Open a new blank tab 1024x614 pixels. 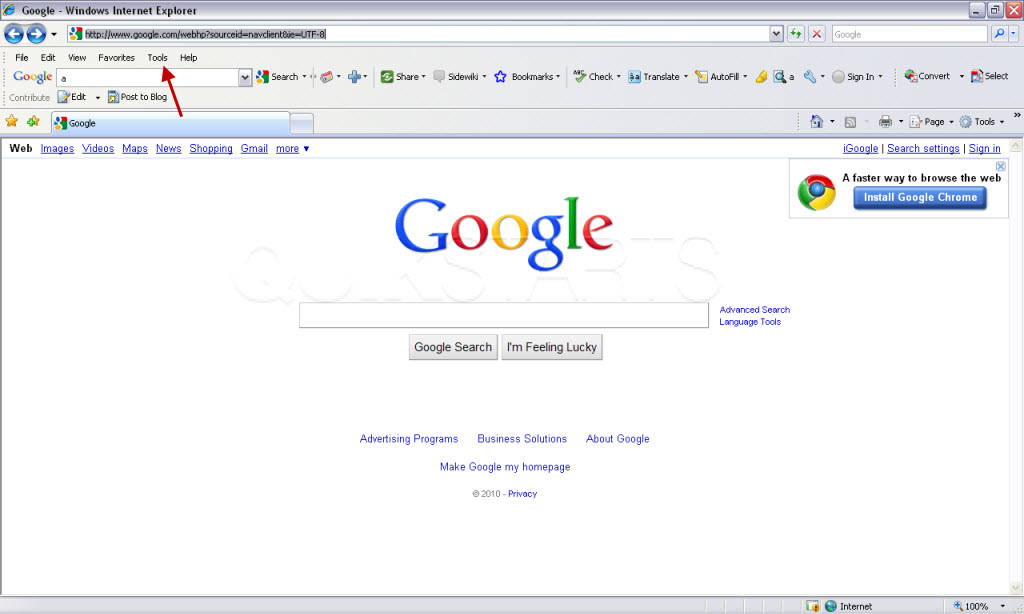click(x=302, y=123)
